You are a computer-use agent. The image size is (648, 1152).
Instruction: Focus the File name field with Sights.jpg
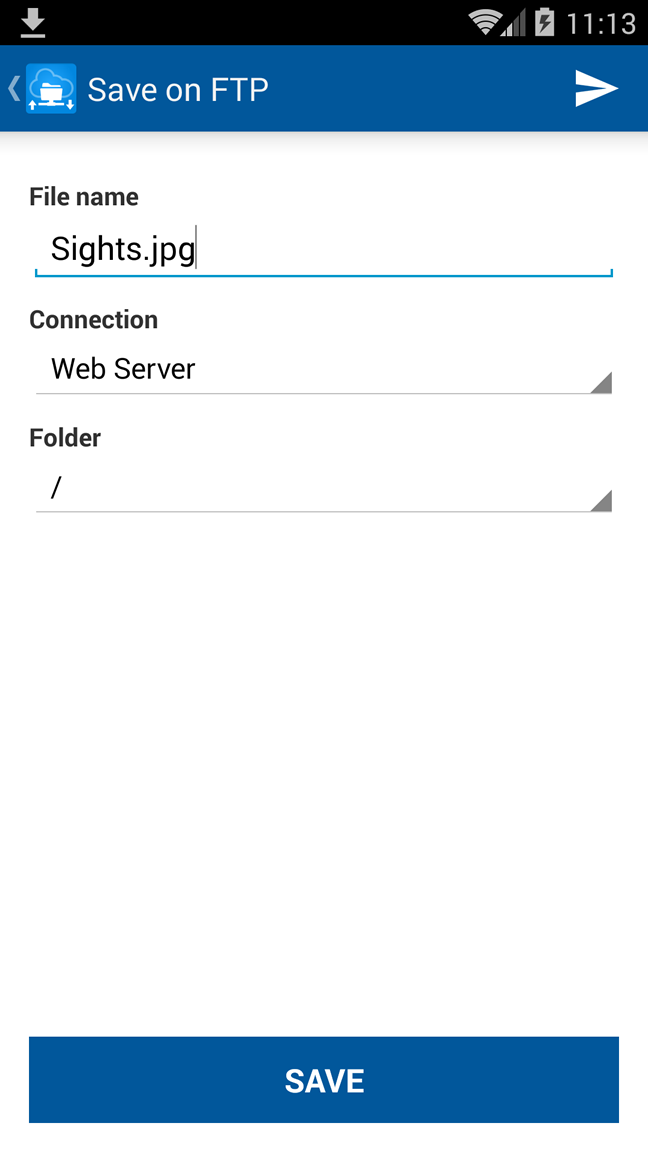coord(324,251)
